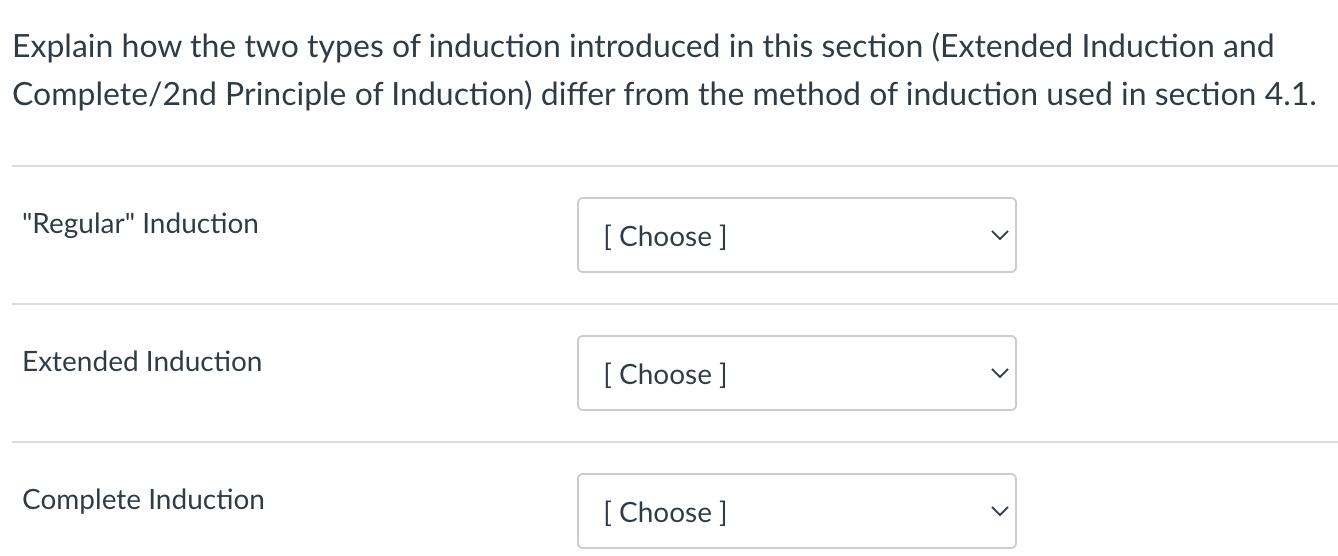Click the word "Explain" in the question

click(62, 47)
